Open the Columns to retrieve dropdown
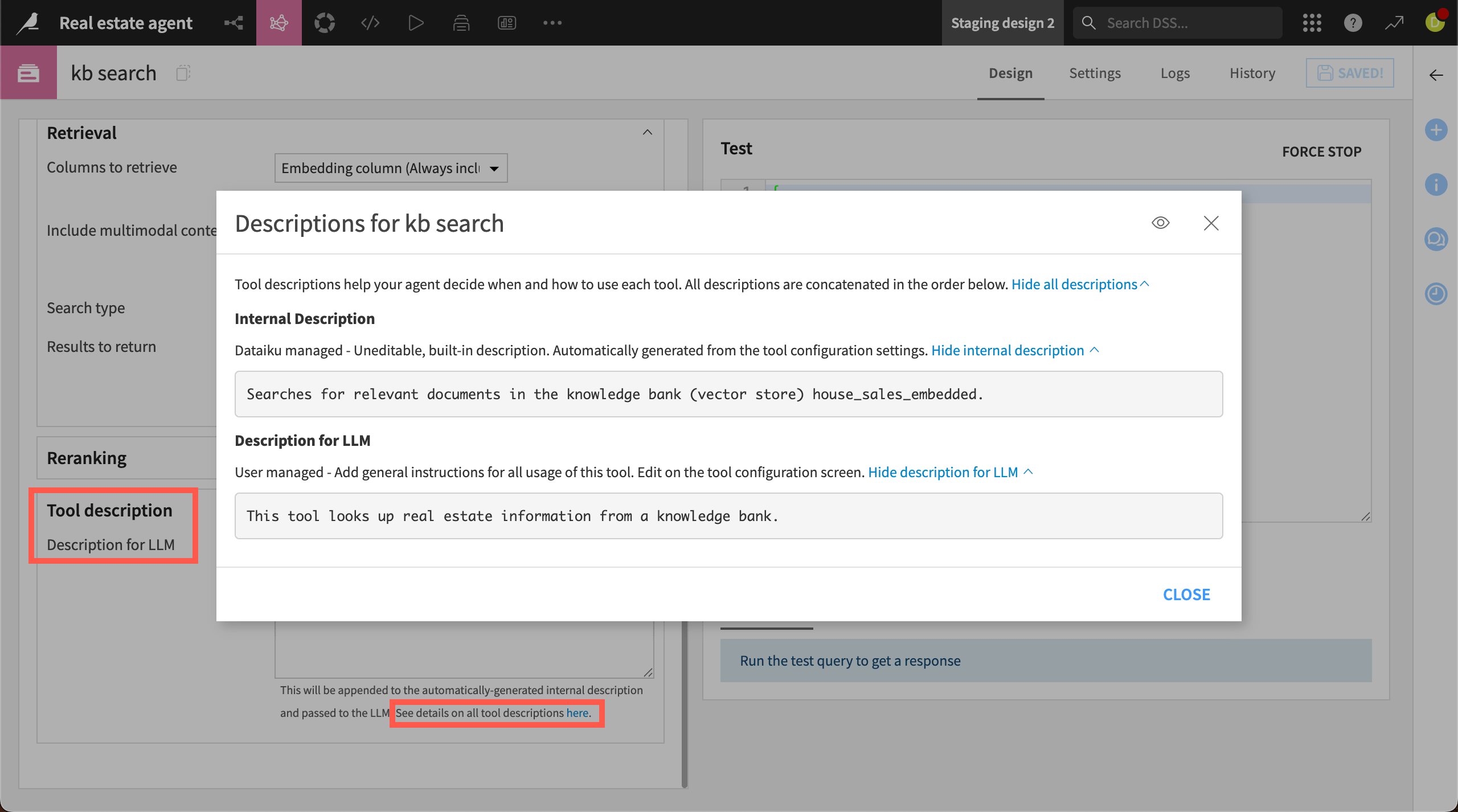Image resolution: width=1458 pixels, height=812 pixels. click(391, 168)
